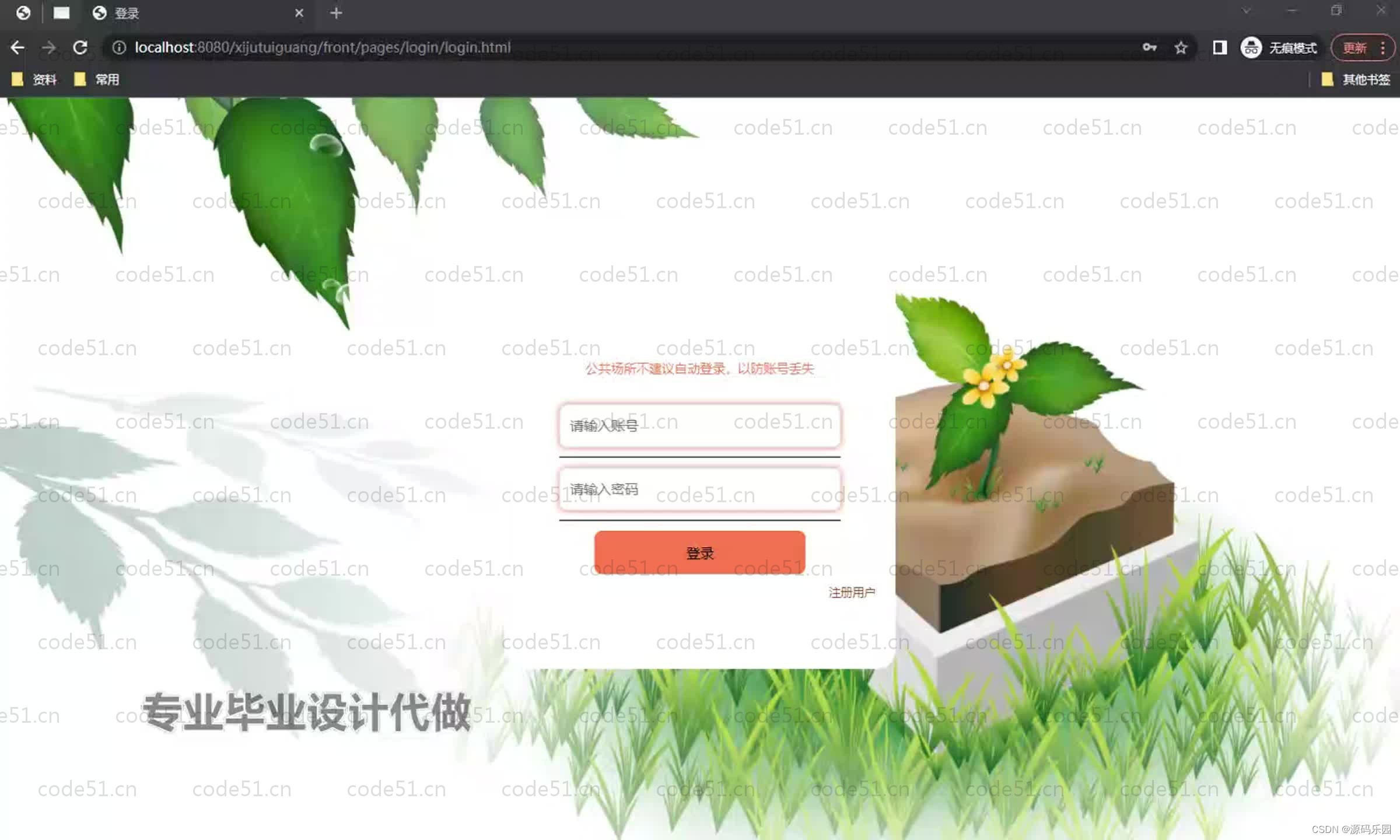Click the browser back arrow

17,47
